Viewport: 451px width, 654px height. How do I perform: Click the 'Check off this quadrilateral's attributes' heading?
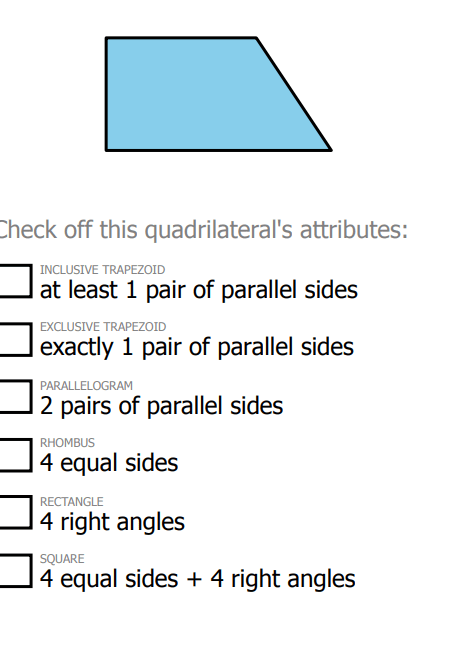click(x=204, y=230)
